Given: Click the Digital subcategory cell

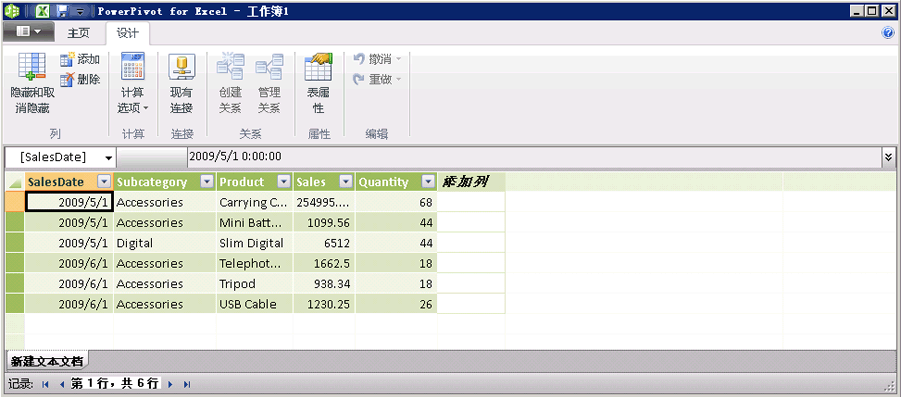Looking at the screenshot, I should click(165, 243).
